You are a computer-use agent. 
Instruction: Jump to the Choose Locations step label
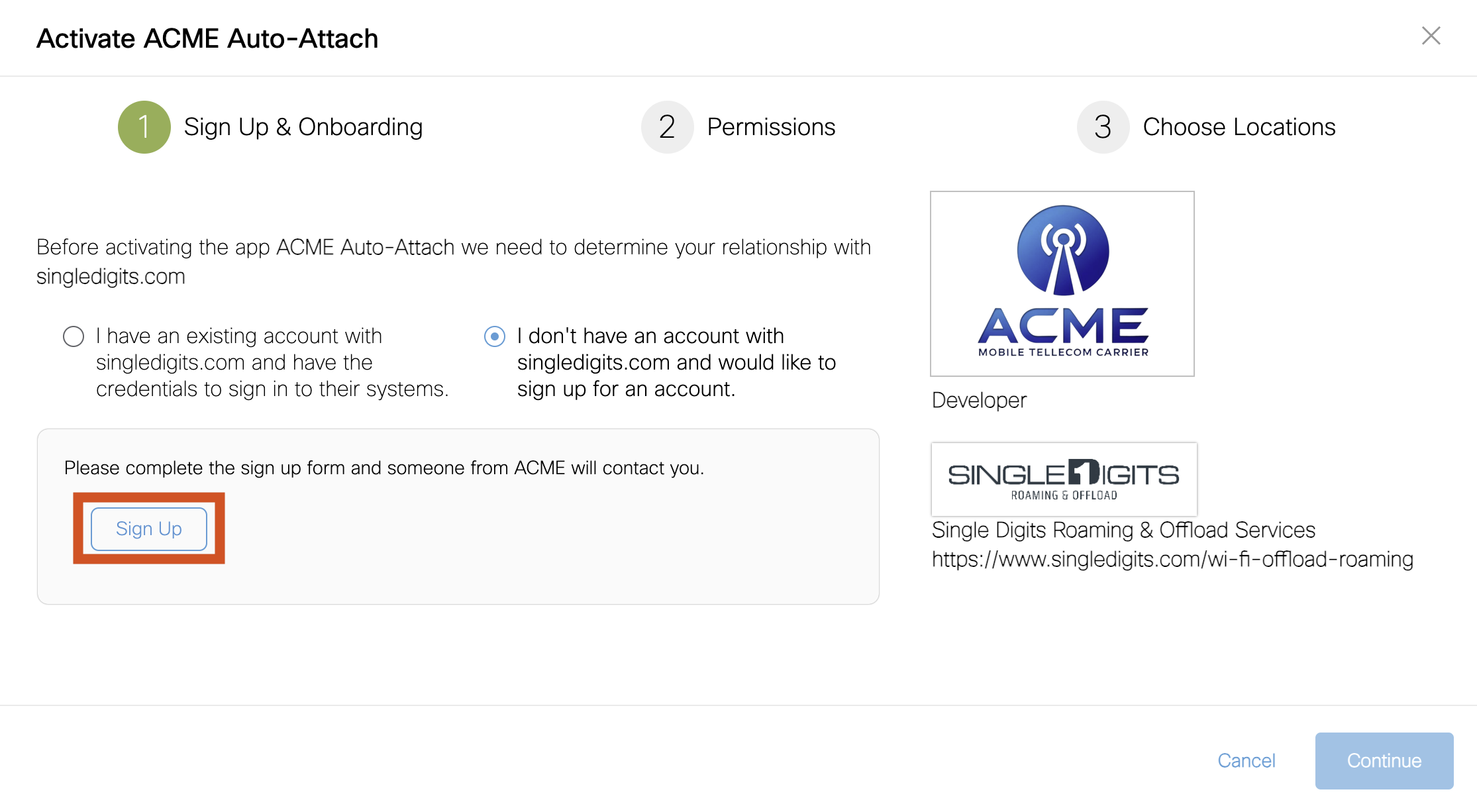[x=1239, y=127]
